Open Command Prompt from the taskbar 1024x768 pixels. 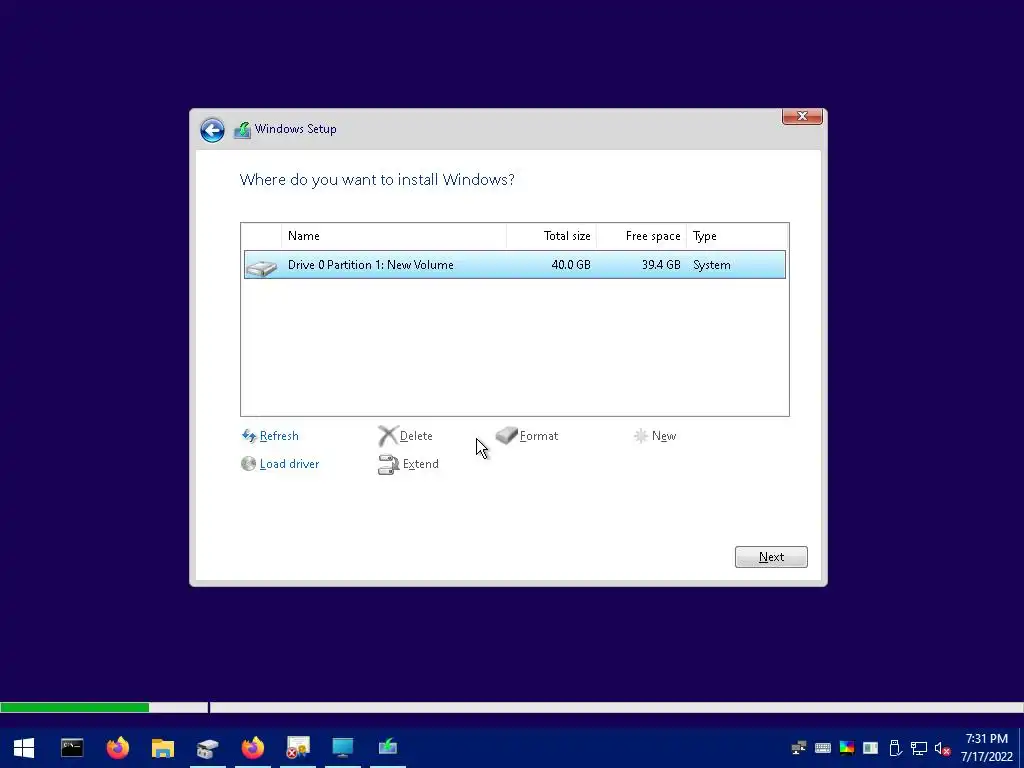[72, 748]
